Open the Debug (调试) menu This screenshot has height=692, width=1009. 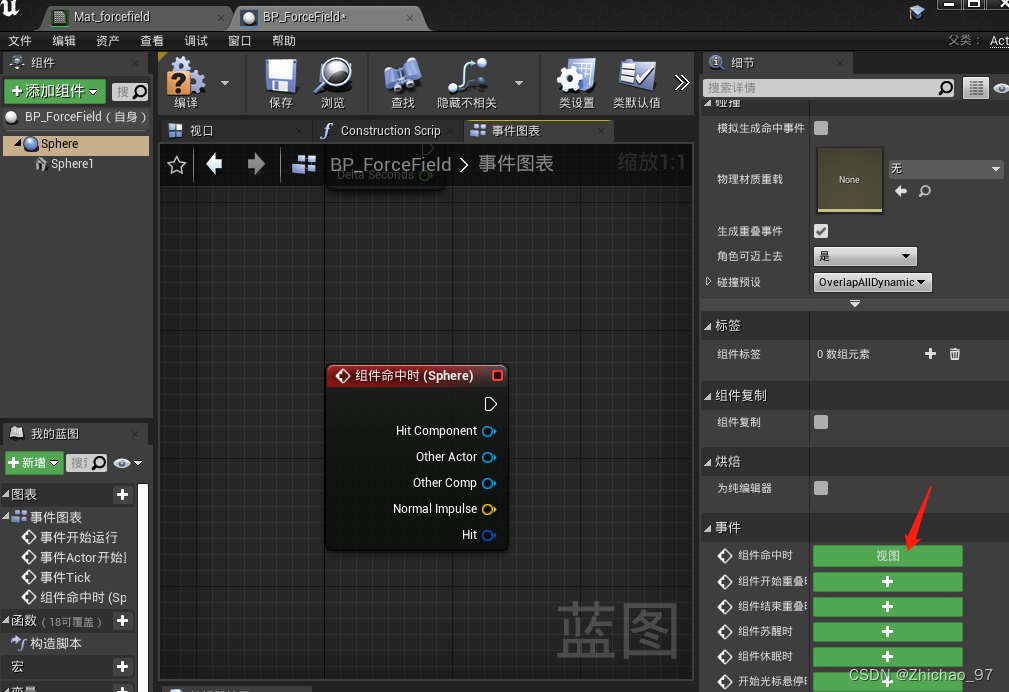pyautogui.click(x=196, y=41)
